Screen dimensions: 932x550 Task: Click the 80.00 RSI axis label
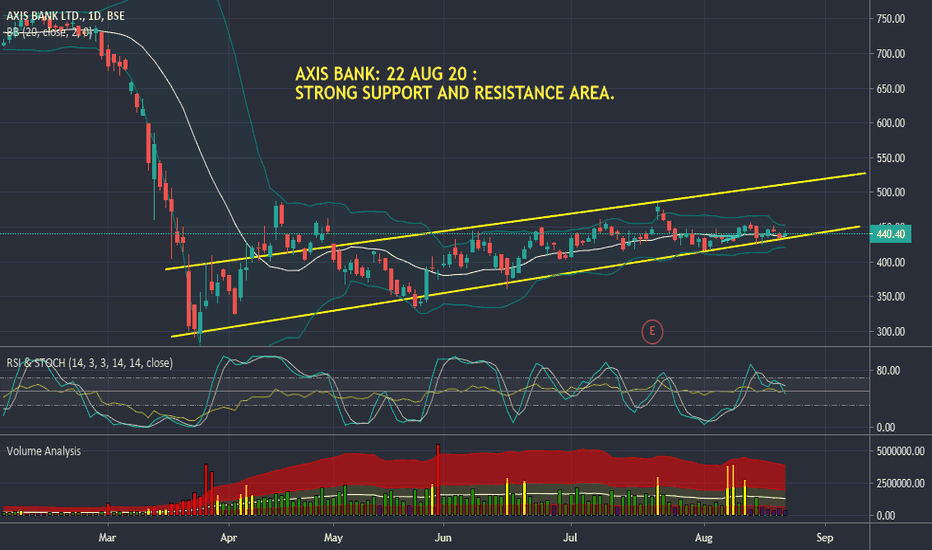pos(888,370)
